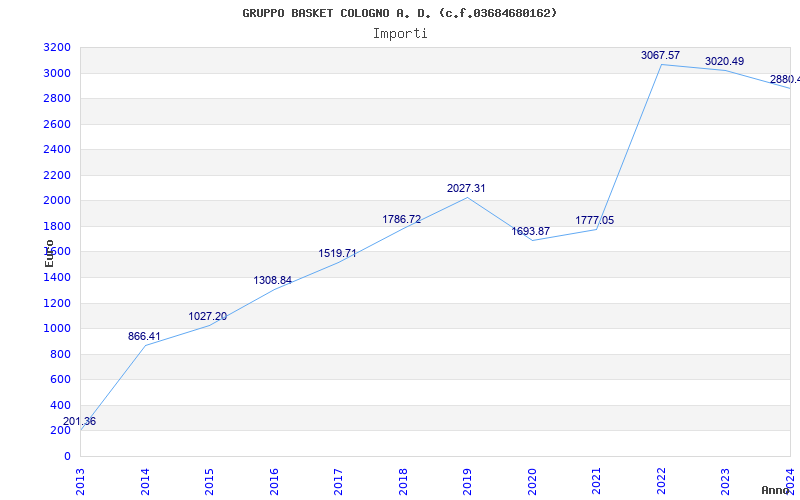Click the 2400 y-axis value

coord(57,149)
